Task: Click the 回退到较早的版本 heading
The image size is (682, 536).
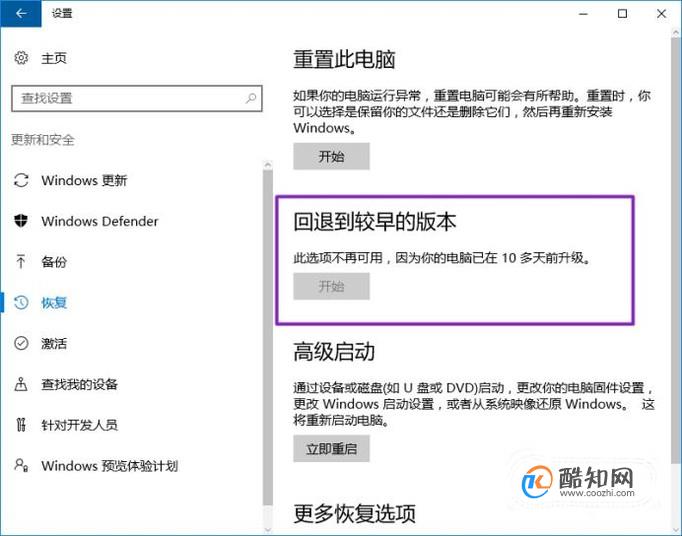Action: [374, 221]
